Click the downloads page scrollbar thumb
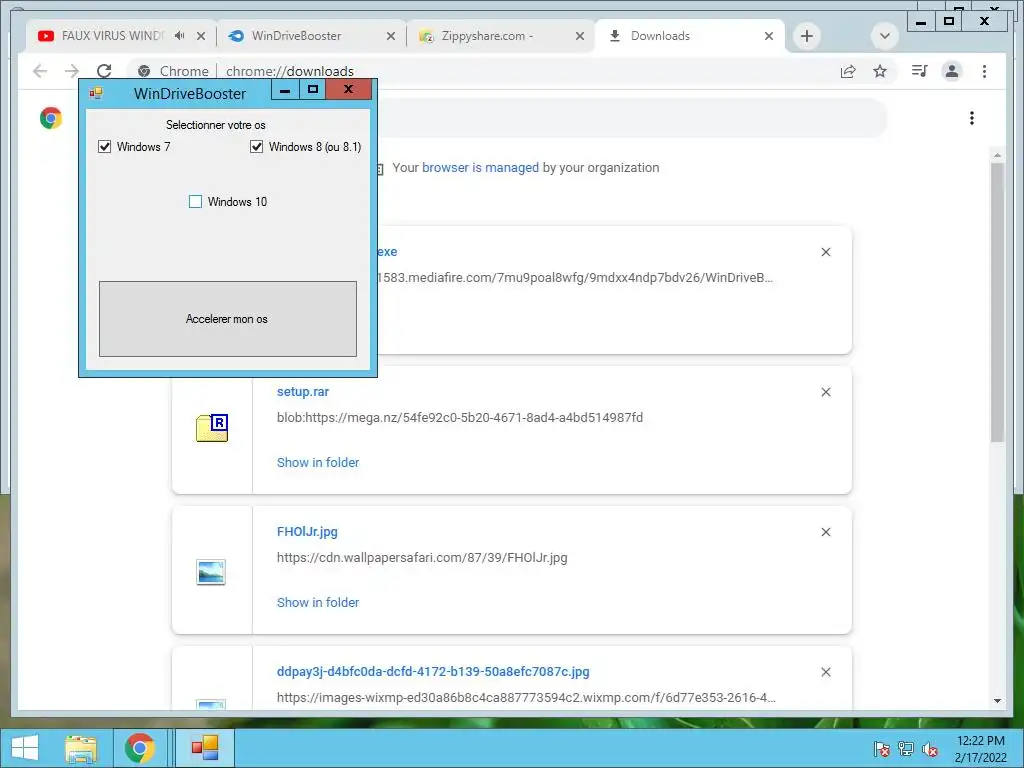 (x=997, y=302)
